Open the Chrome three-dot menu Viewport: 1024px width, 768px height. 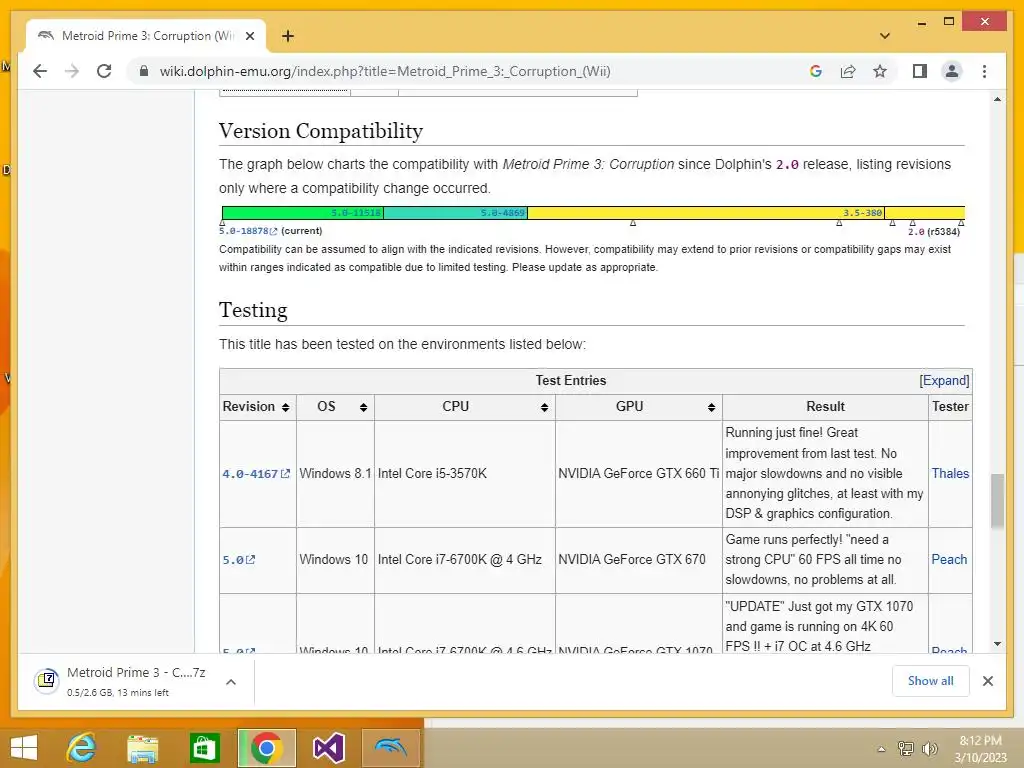(x=984, y=71)
